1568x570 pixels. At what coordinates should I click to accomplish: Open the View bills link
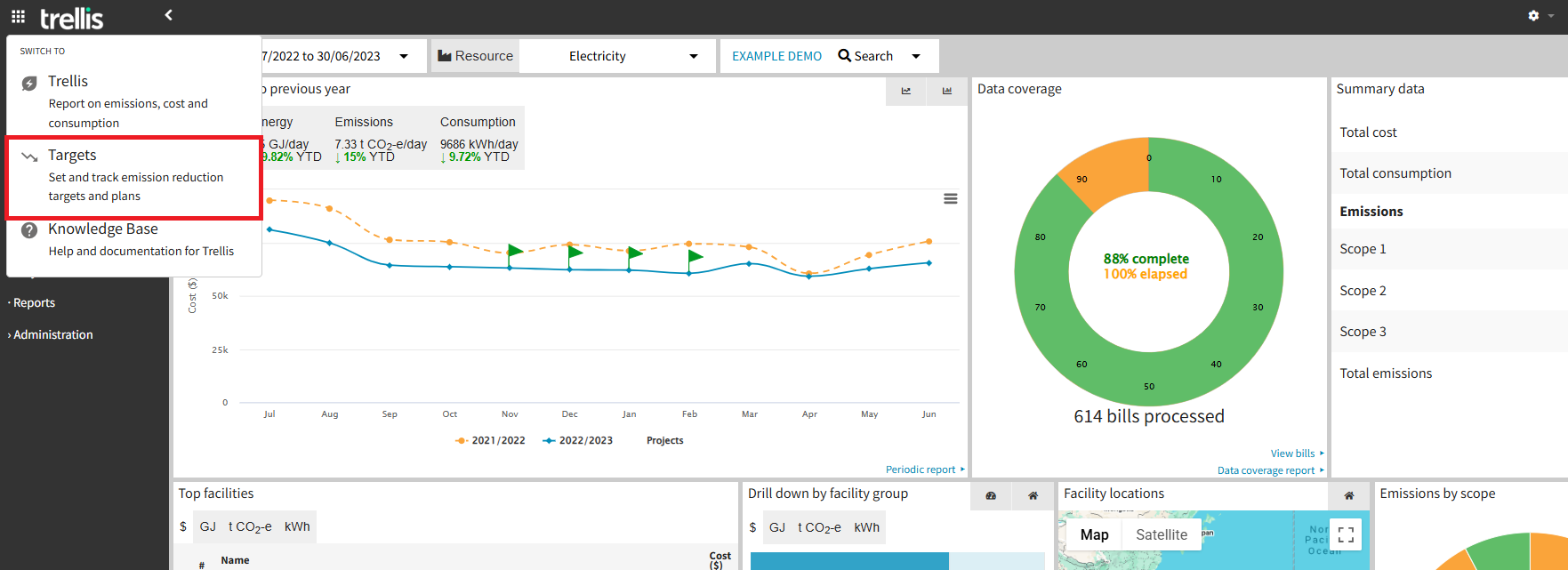[x=1292, y=454]
